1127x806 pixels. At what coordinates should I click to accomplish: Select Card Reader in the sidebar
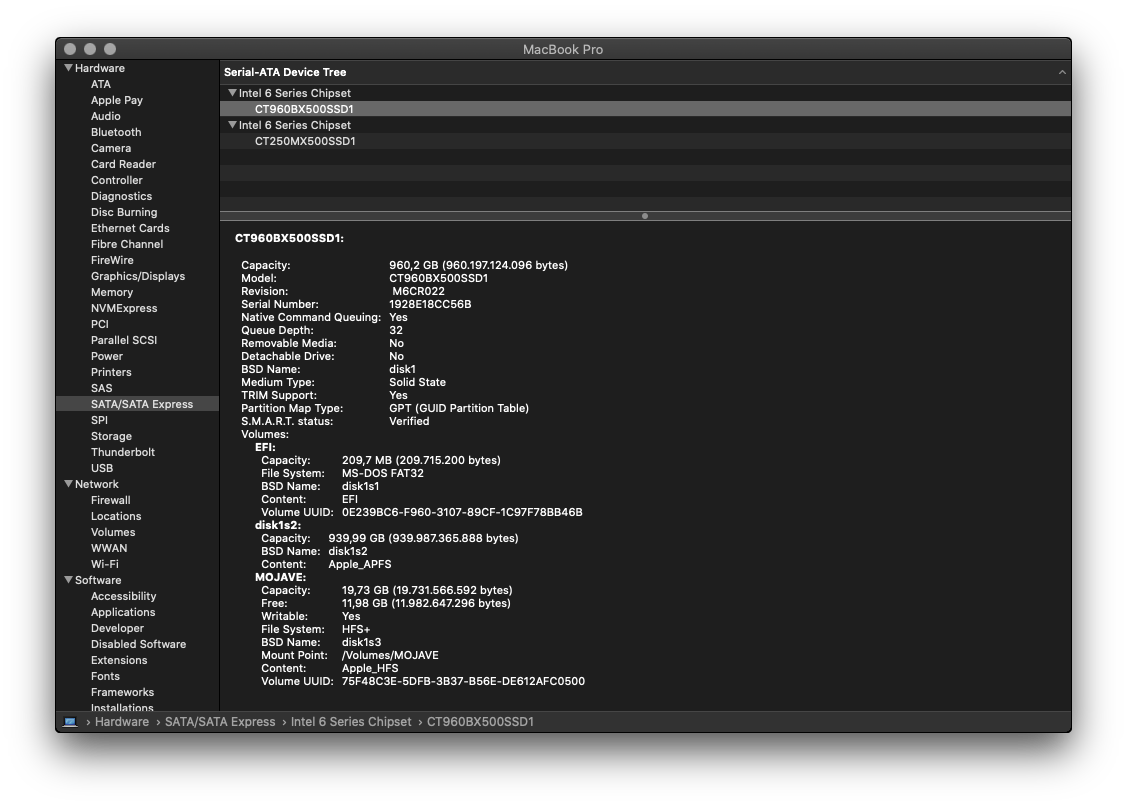coord(123,164)
